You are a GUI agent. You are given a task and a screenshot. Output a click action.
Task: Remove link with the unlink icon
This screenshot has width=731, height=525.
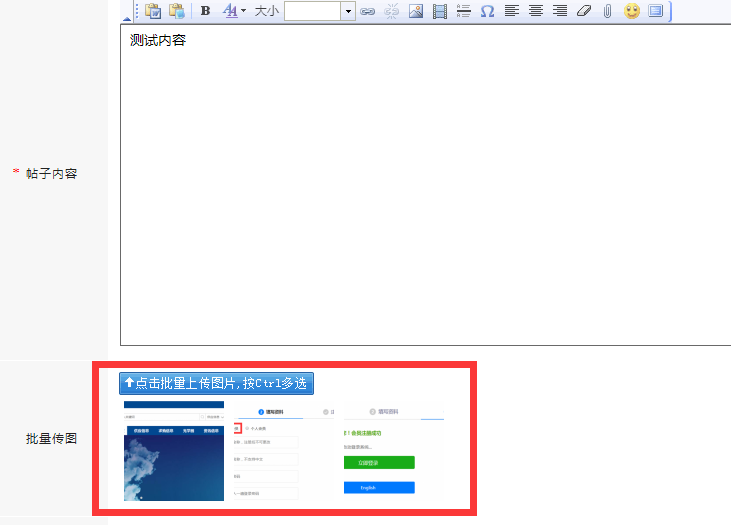tap(391, 11)
